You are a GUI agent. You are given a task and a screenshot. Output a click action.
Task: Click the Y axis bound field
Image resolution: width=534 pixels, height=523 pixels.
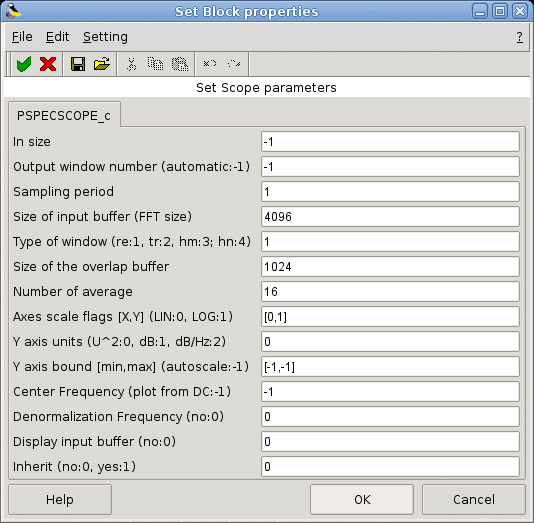pyautogui.click(x=390, y=367)
